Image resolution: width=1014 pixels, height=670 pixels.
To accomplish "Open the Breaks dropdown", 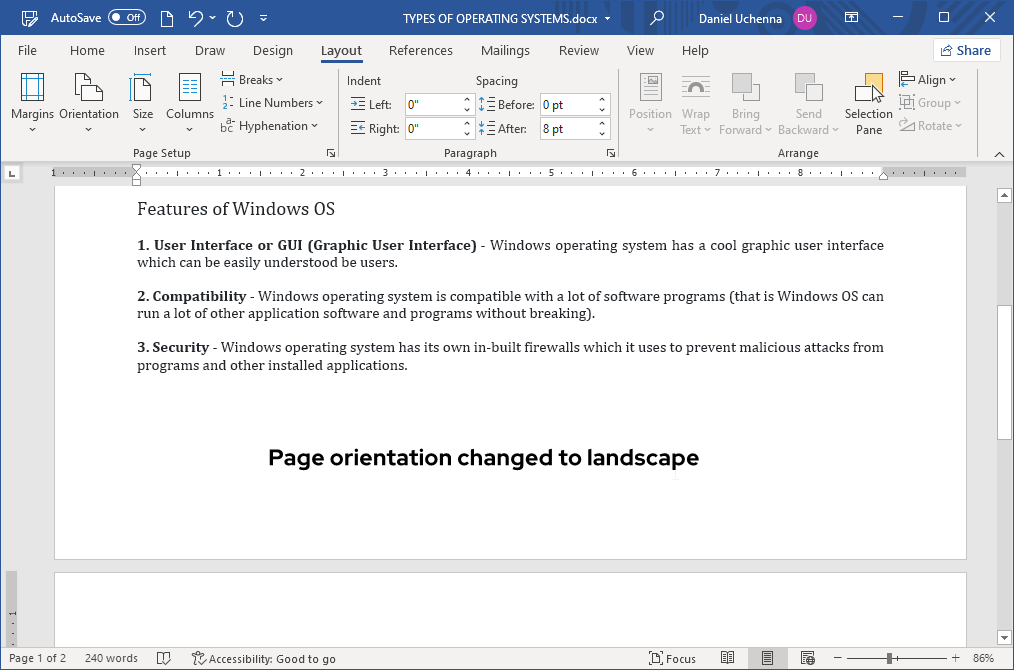I will click(253, 79).
